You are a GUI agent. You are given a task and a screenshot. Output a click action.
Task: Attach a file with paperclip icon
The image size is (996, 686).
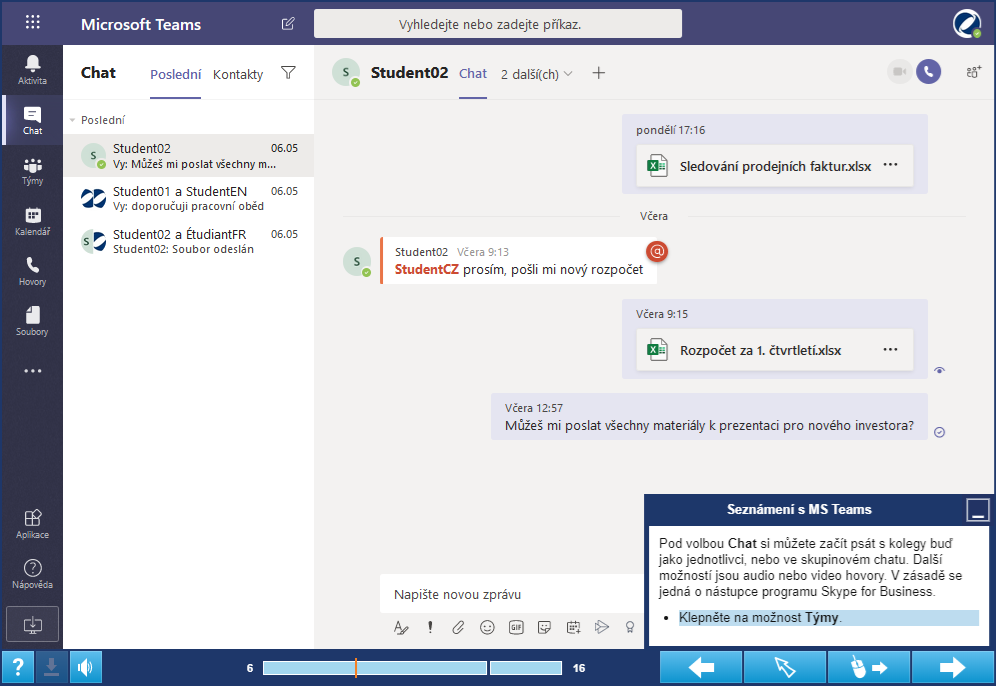[458, 628]
